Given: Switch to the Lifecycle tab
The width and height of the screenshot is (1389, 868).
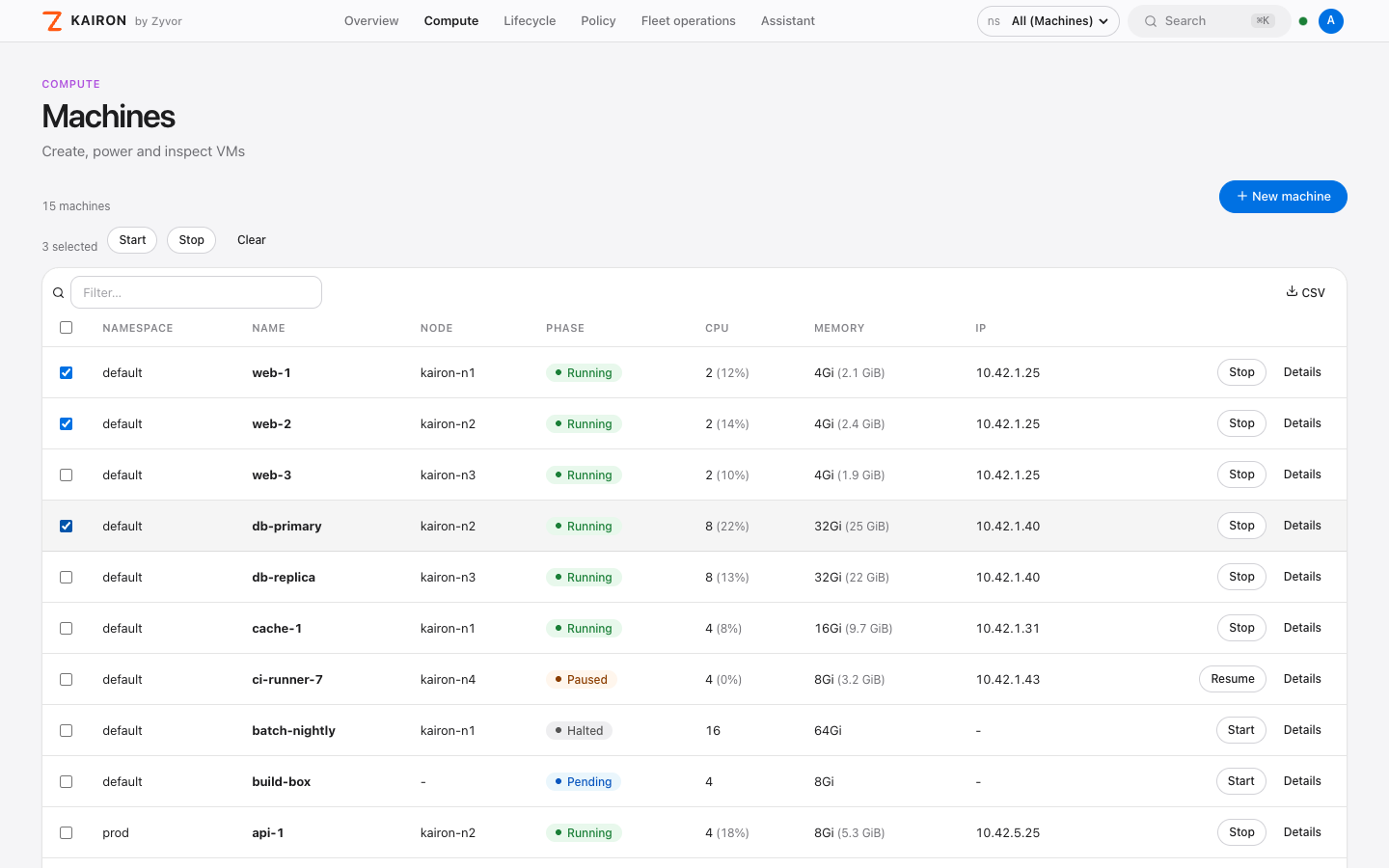Looking at the screenshot, I should pos(530,21).
